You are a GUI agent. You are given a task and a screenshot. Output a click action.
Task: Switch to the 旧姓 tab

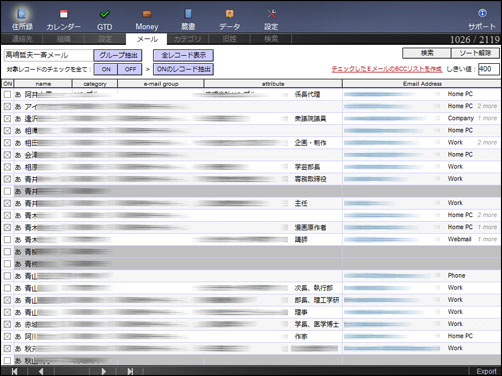point(229,39)
